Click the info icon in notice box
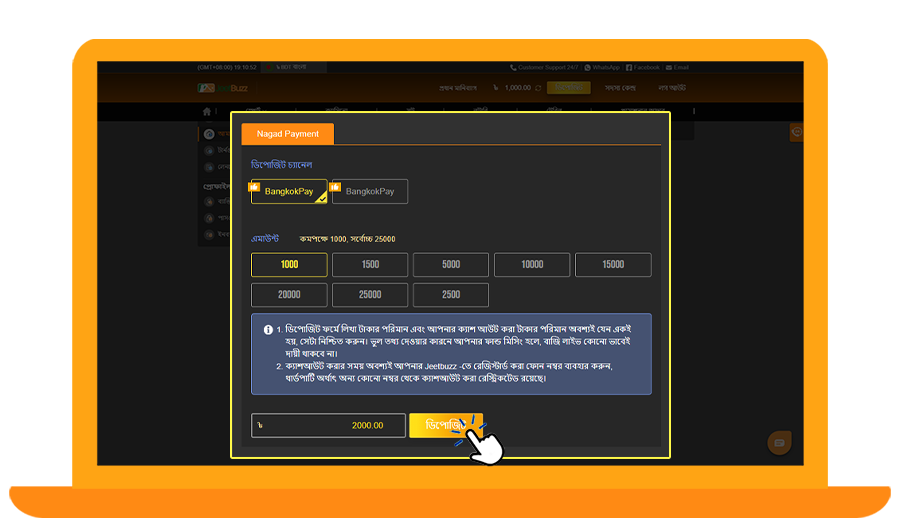 click(268, 329)
